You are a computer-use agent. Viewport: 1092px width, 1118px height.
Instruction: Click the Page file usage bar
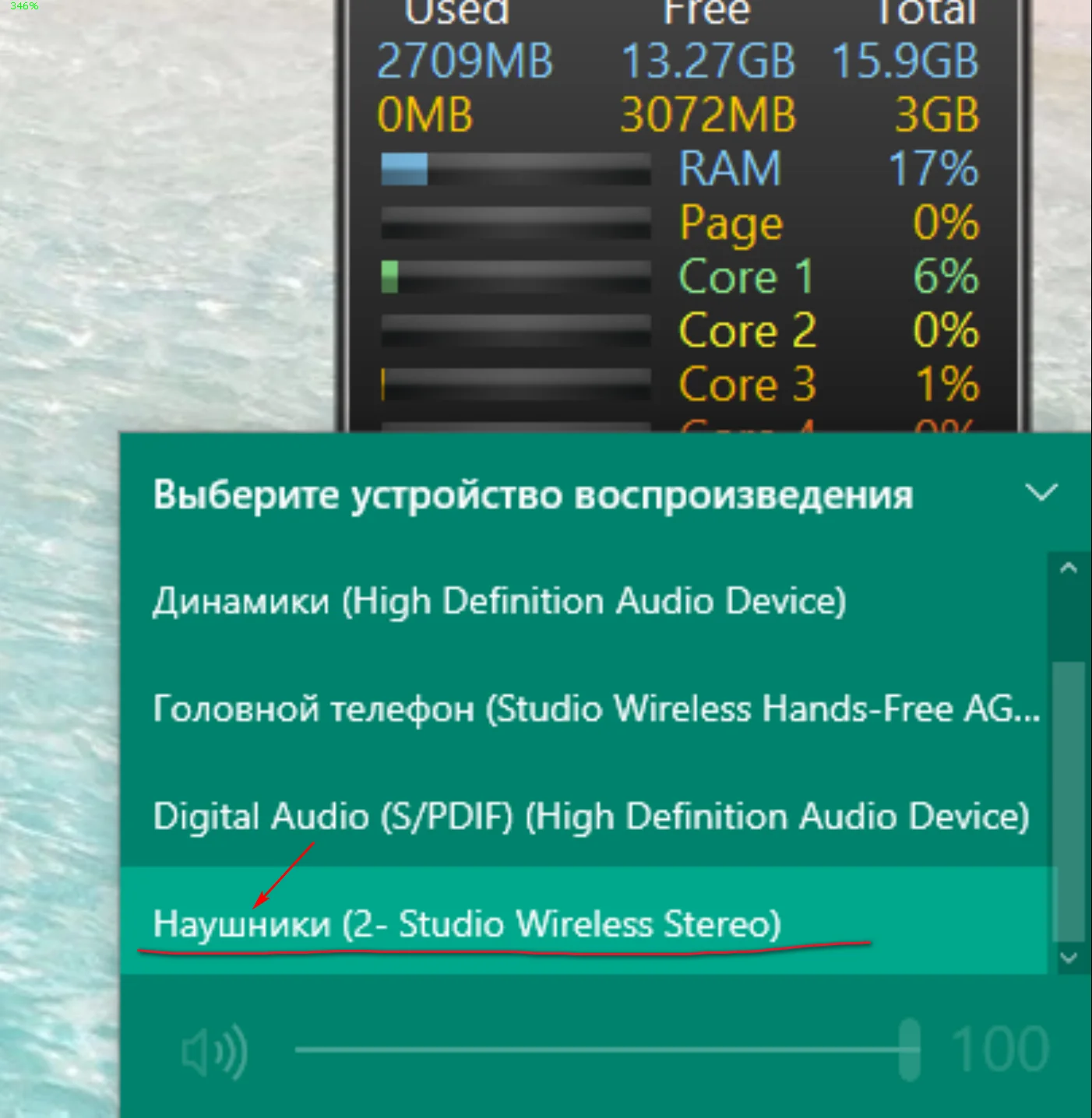coord(516,223)
